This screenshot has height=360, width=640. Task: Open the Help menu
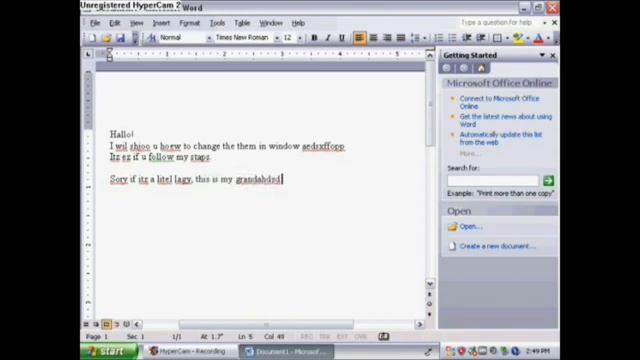point(298,23)
